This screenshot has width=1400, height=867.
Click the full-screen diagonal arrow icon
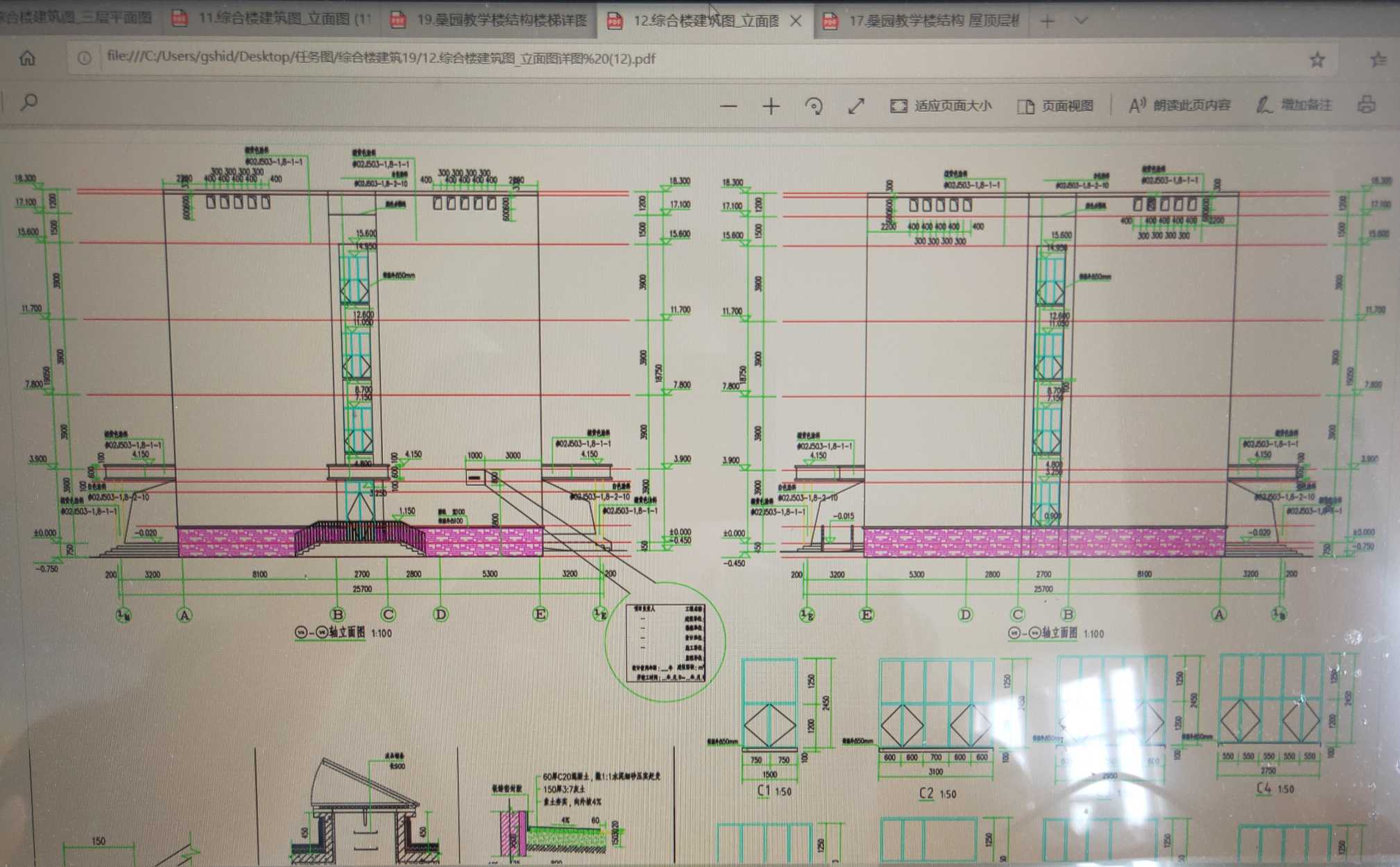tap(856, 106)
